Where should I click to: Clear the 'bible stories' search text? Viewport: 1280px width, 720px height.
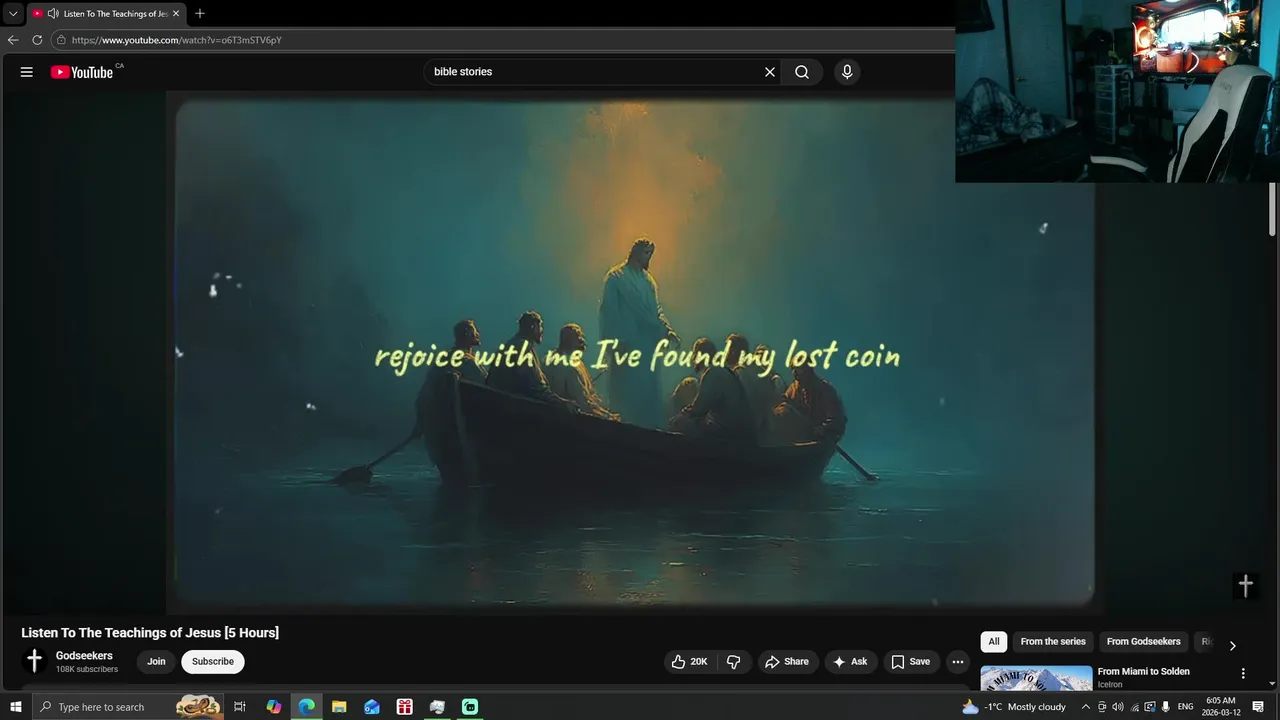click(x=770, y=72)
